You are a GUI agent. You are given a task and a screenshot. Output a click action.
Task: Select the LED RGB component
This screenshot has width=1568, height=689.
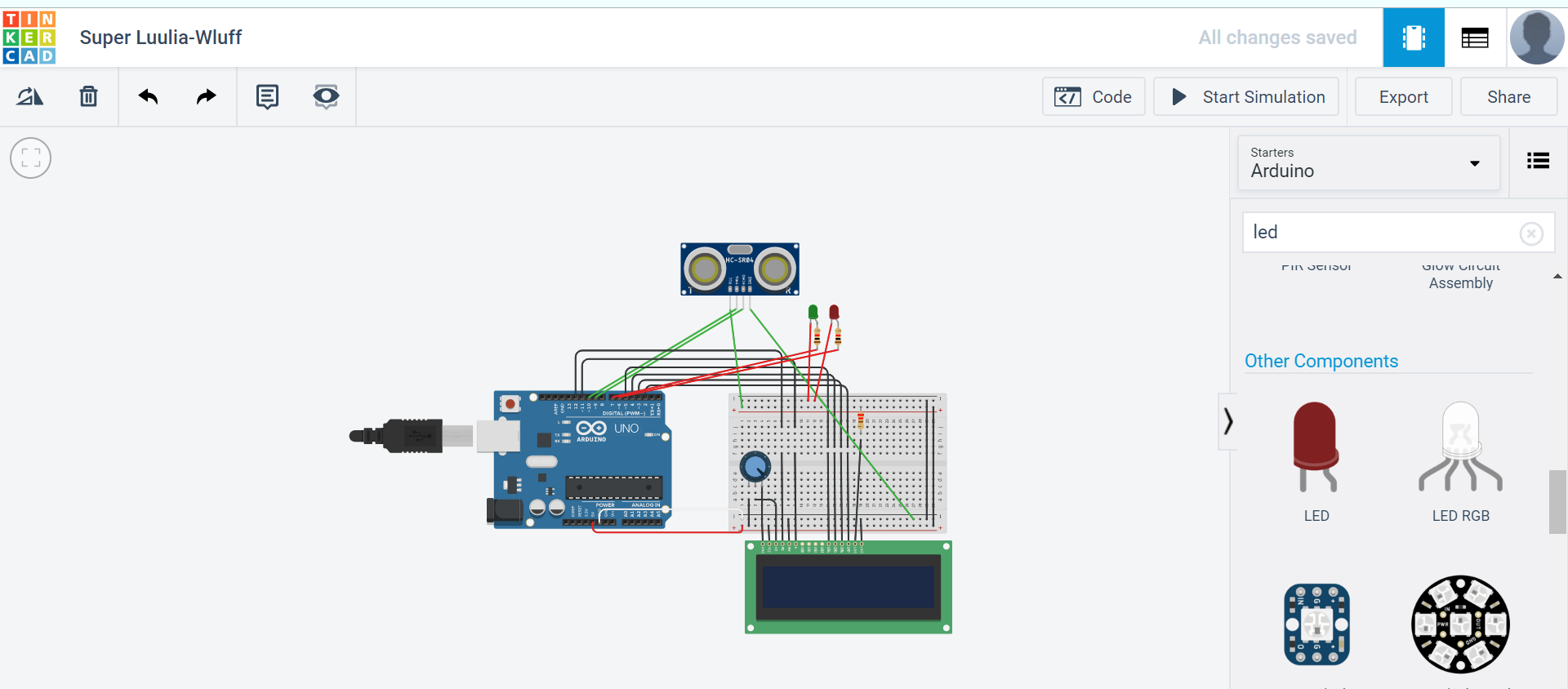[1460, 447]
